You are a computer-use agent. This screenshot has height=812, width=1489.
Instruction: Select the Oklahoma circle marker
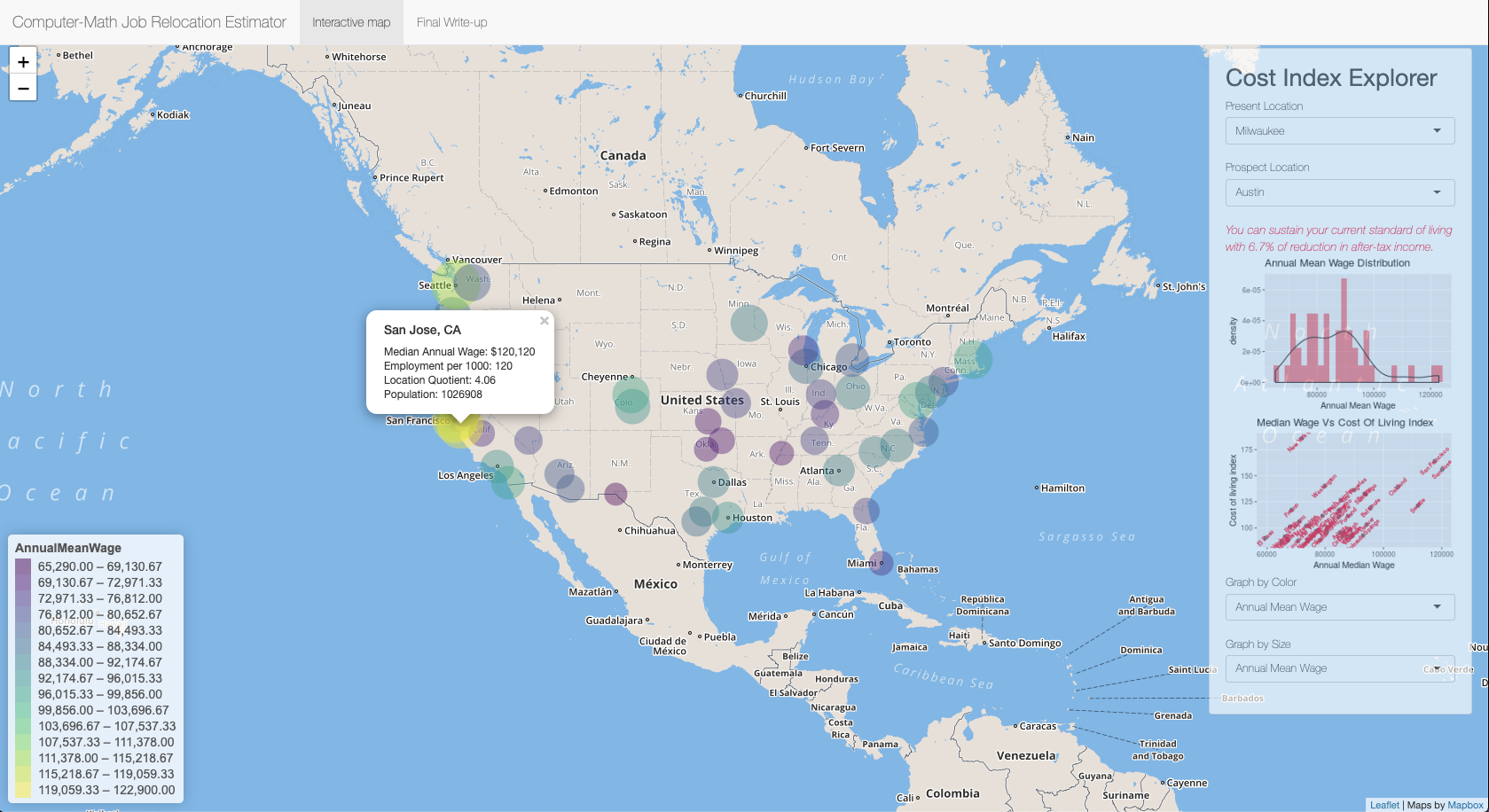pyautogui.click(x=707, y=448)
